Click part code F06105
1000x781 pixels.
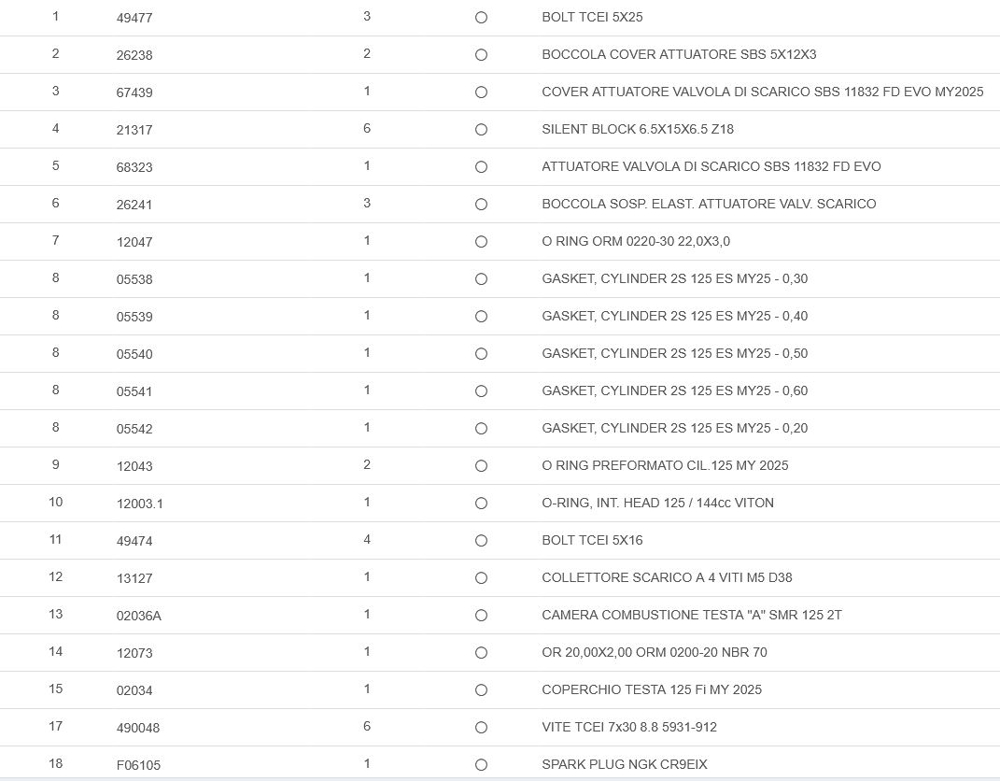click(138, 765)
